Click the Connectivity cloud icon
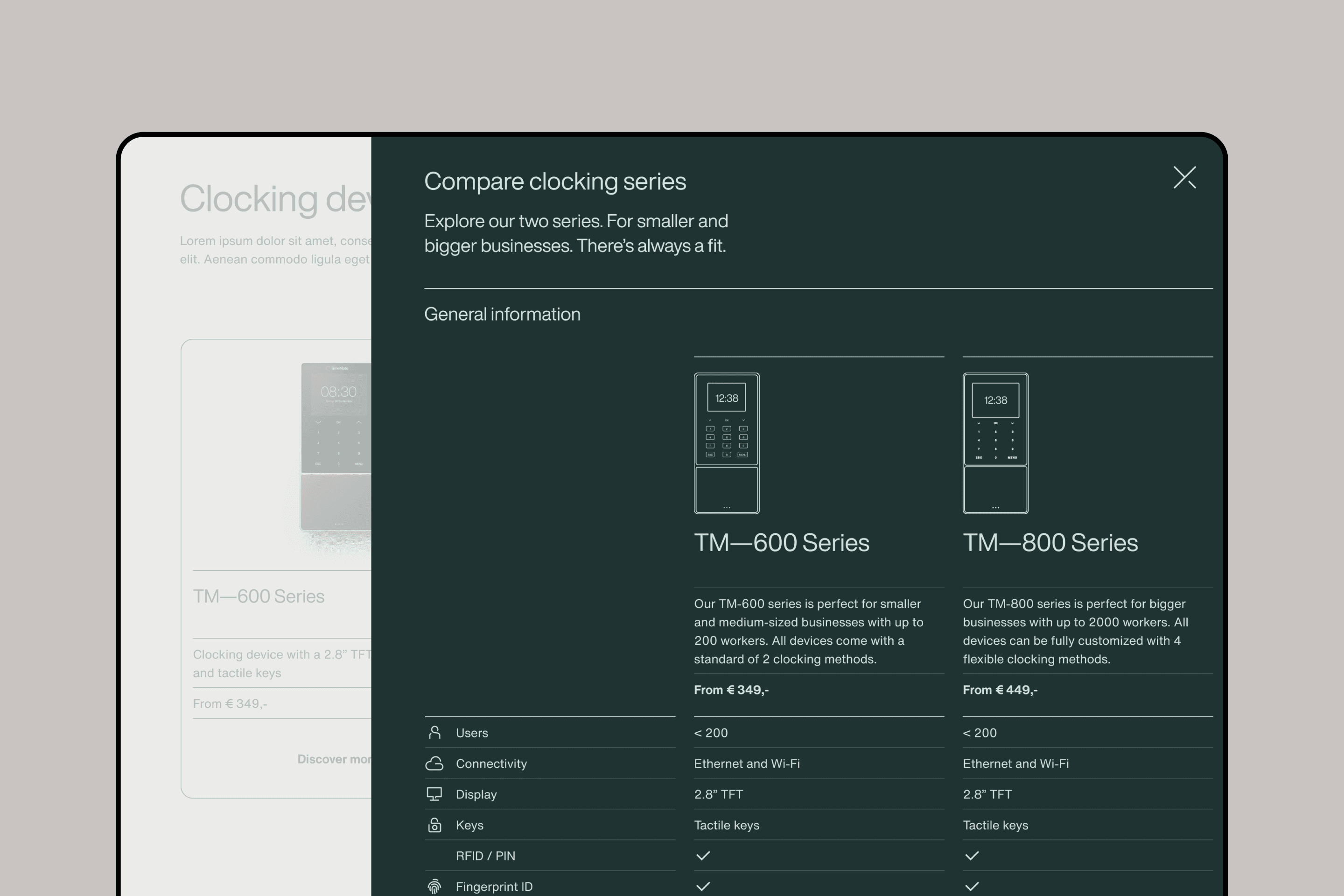This screenshot has width=1344, height=896. [434, 763]
